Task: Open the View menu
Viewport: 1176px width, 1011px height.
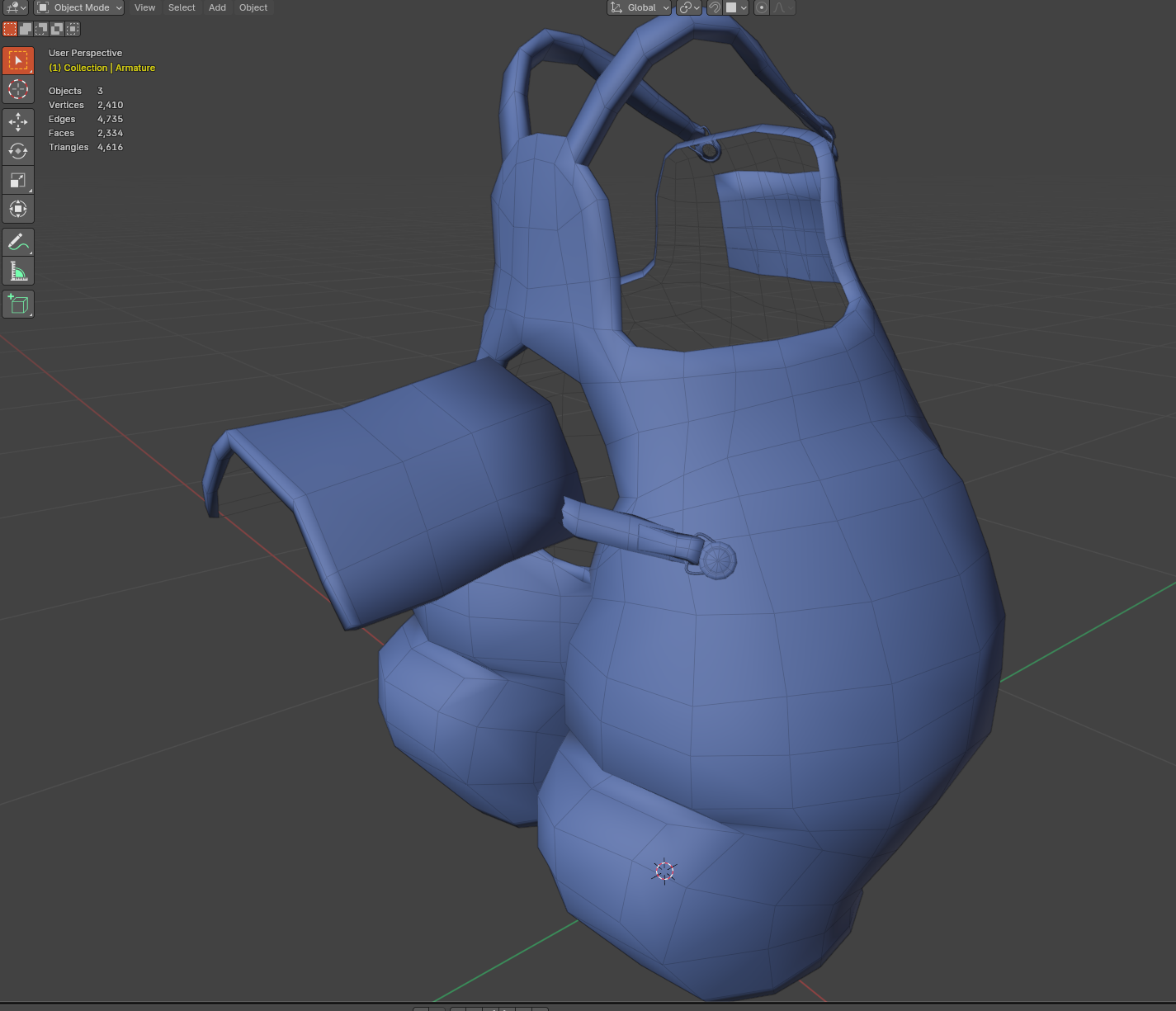Action: tap(144, 7)
